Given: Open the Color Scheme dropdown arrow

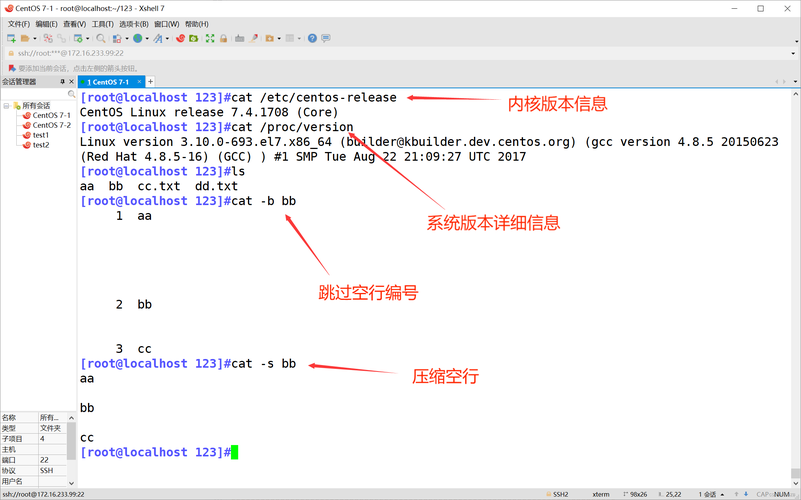Looking at the screenshot, I should point(127,39).
